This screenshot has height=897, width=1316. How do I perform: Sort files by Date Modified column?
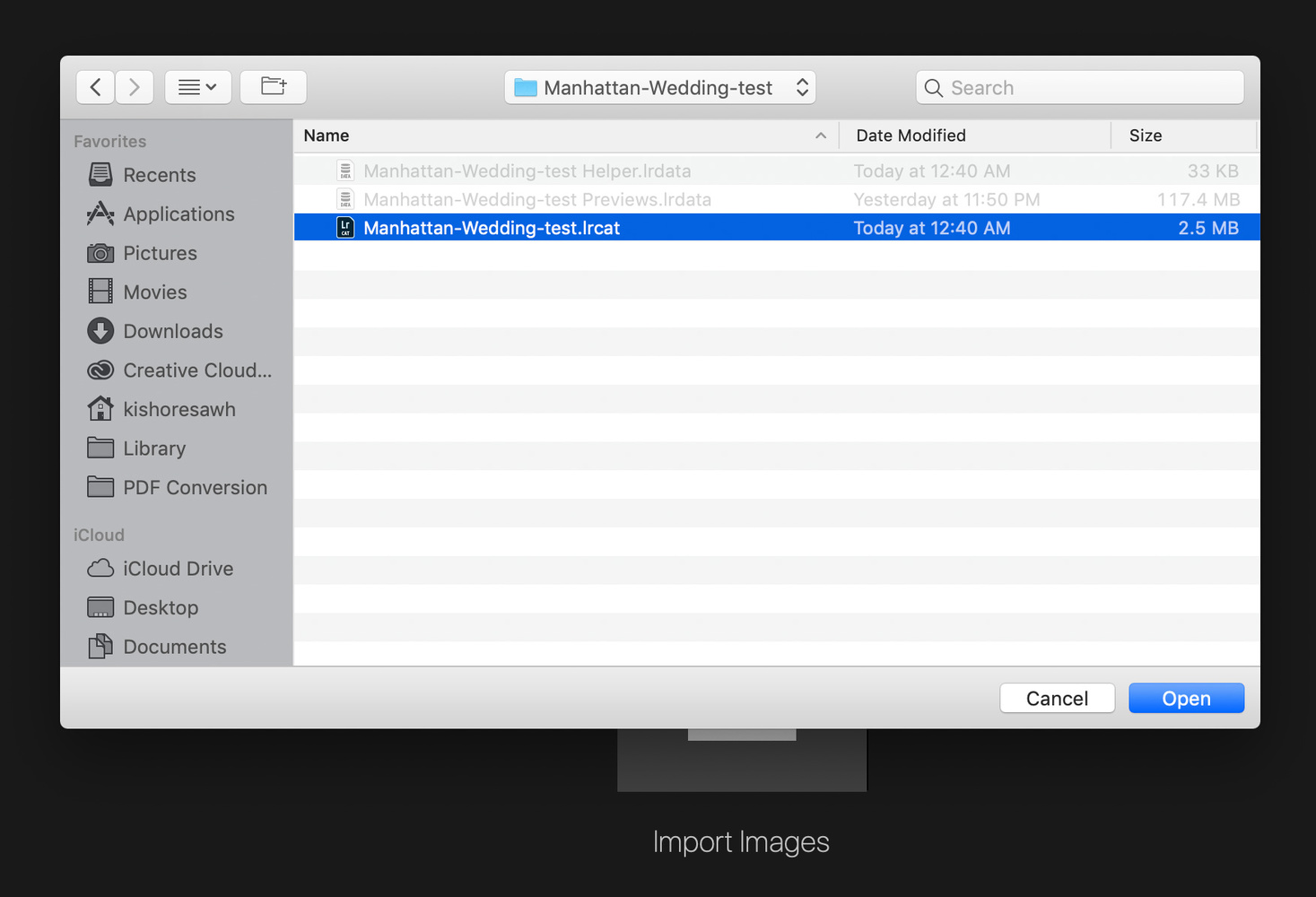pos(975,136)
